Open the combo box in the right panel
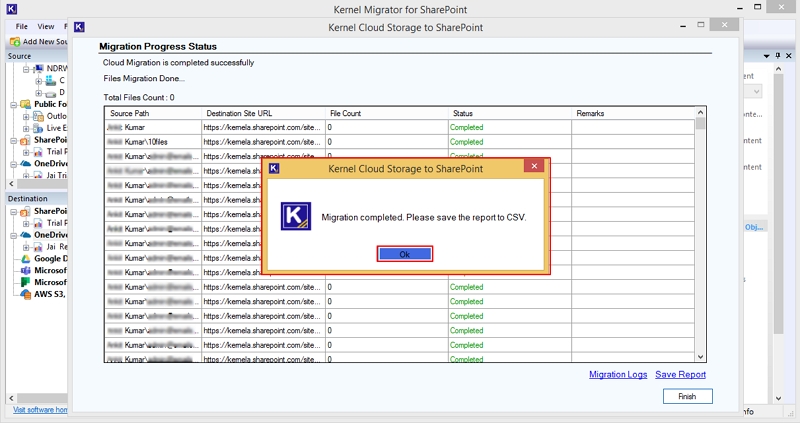This screenshot has width=800, height=423. coord(756,92)
